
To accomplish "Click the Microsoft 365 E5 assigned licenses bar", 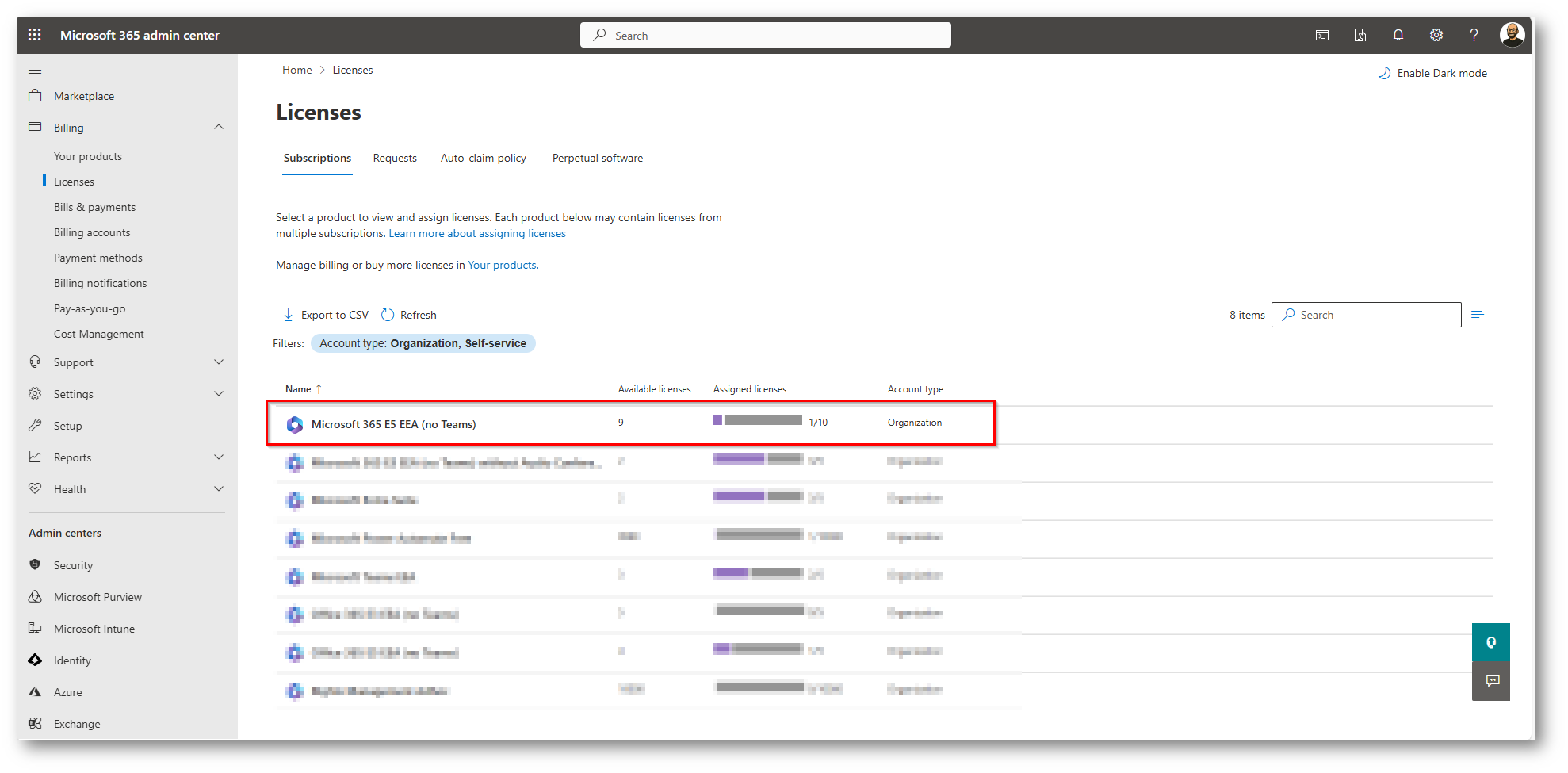I will 758,421.
